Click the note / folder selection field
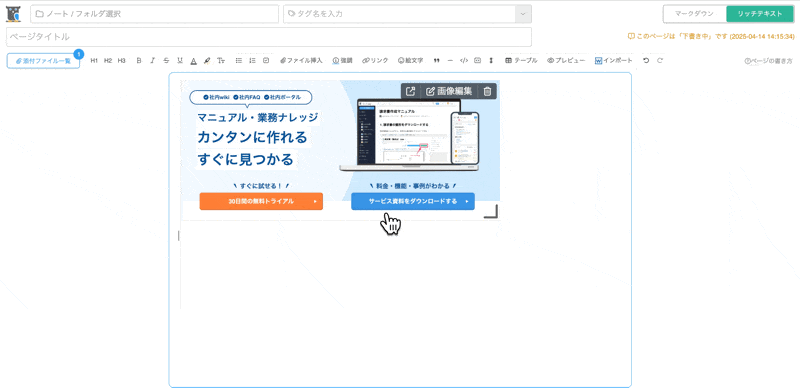This screenshot has height=388, width=800. coord(155,14)
